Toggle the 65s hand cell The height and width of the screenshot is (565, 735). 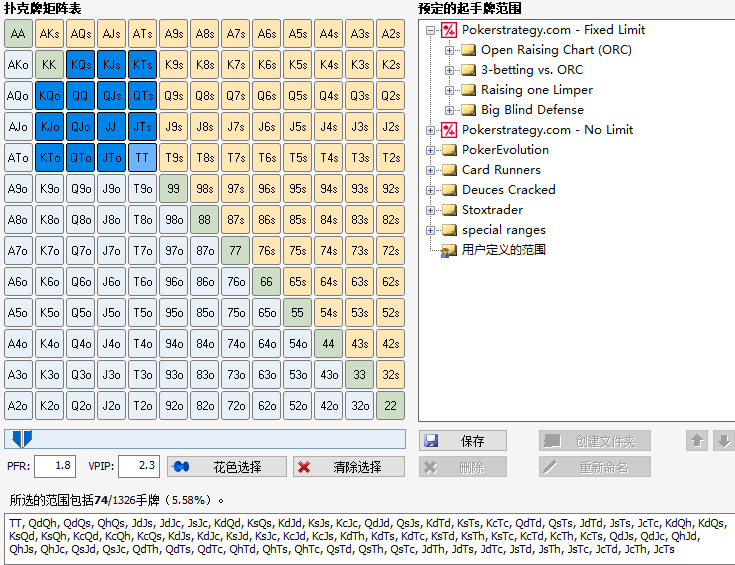[x=298, y=282]
